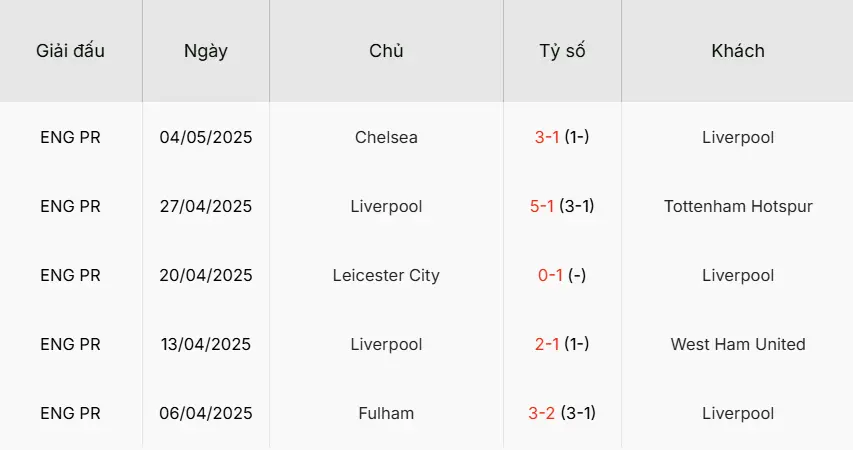Click the Giải đấu column header
Viewport: 853px width, 450px height.
tap(70, 51)
